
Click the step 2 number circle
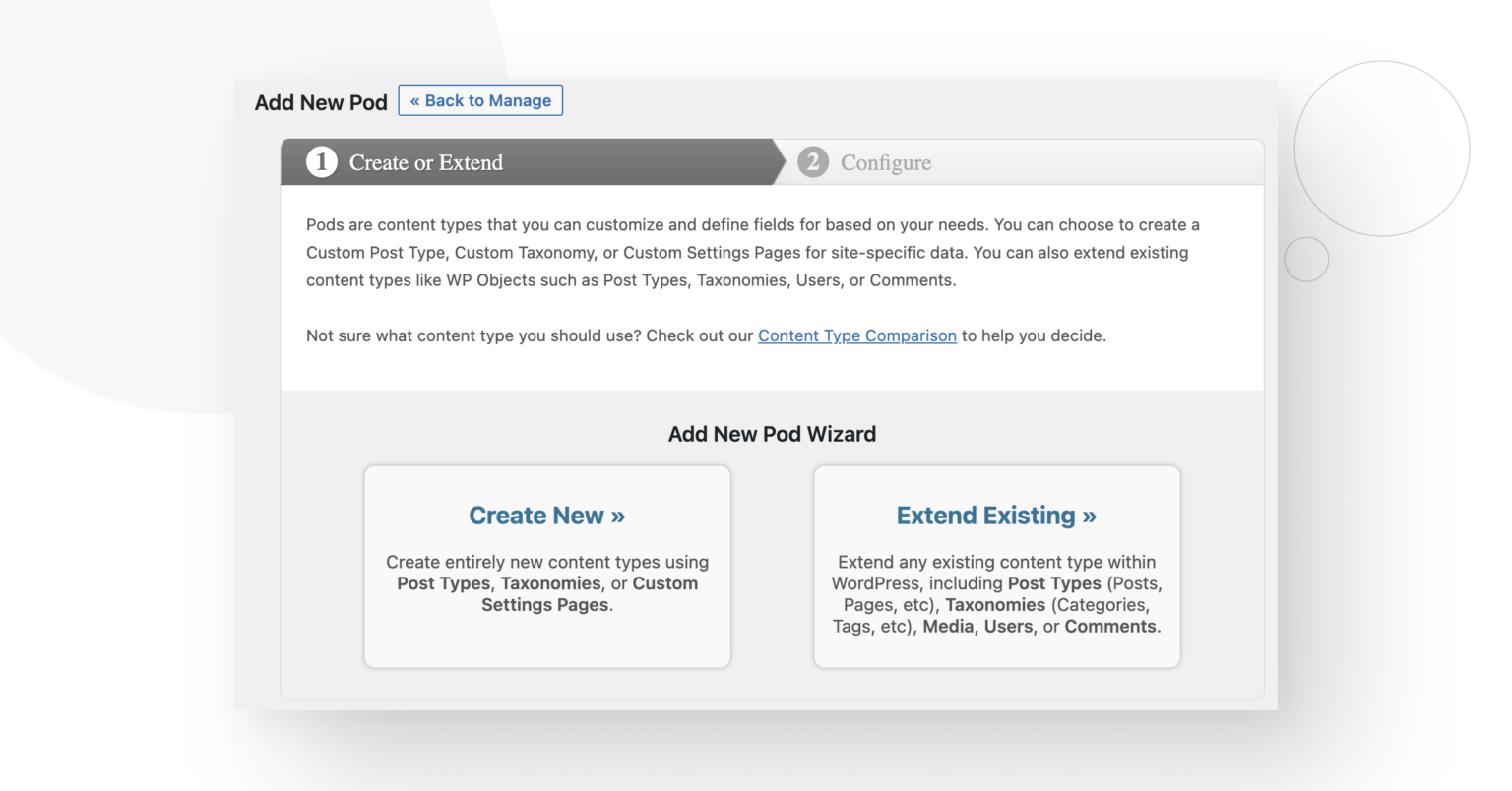coord(812,162)
